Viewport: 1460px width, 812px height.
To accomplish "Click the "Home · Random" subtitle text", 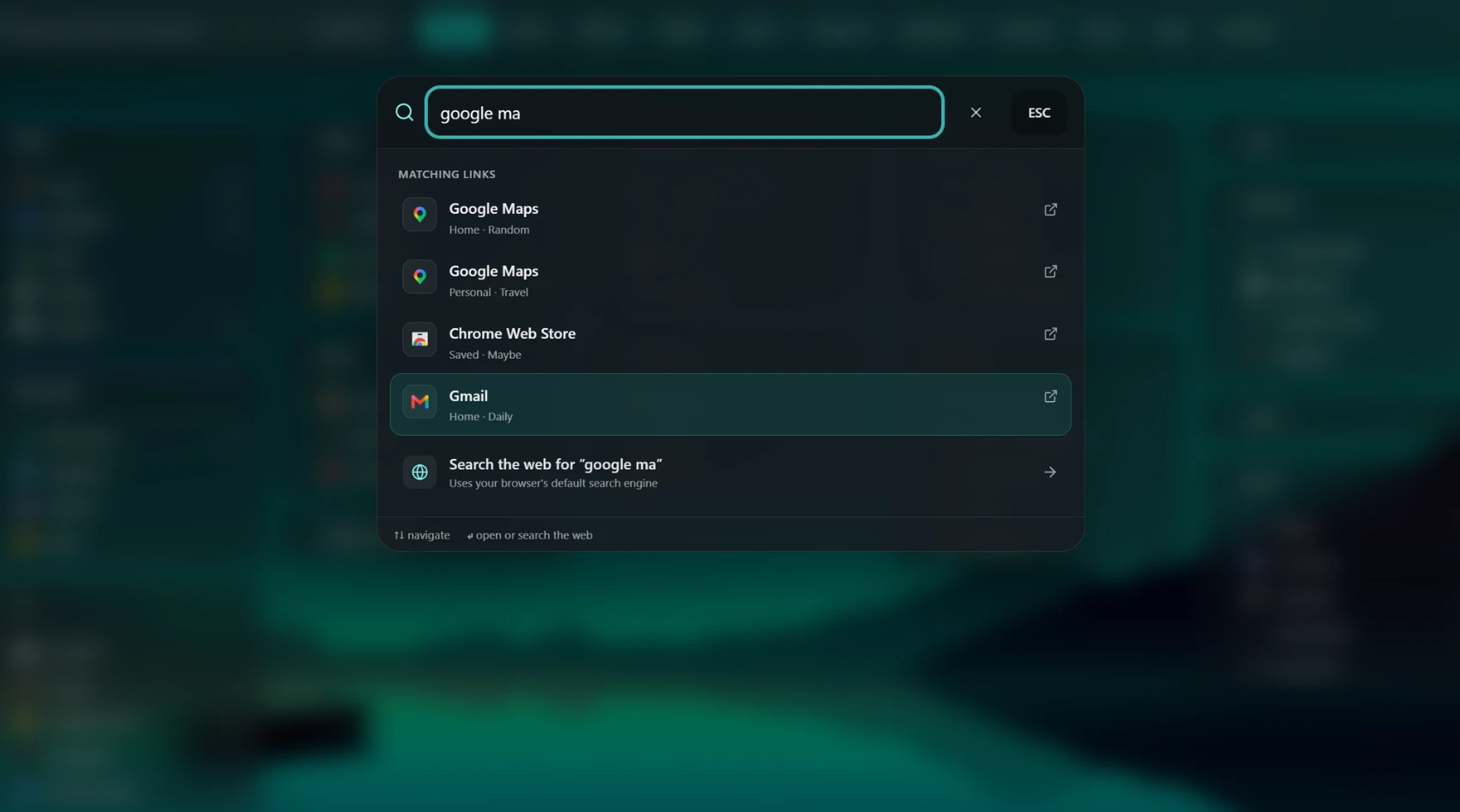I will tap(489, 230).
